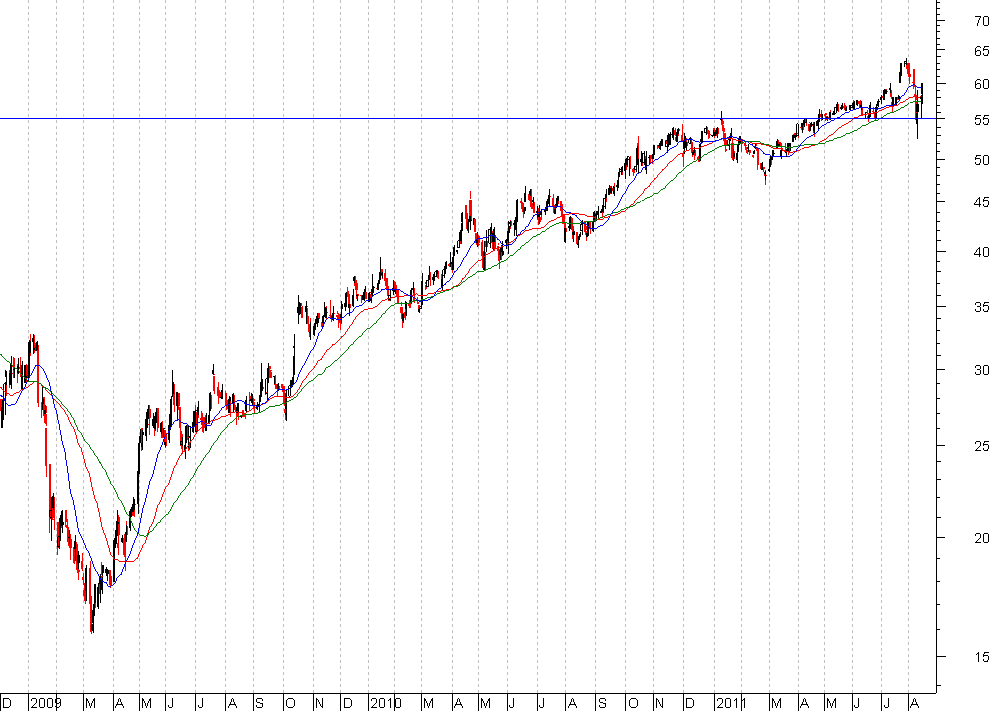Click the 35 price axis label
The width and height of the screenshot is (993, 711).
981,308
